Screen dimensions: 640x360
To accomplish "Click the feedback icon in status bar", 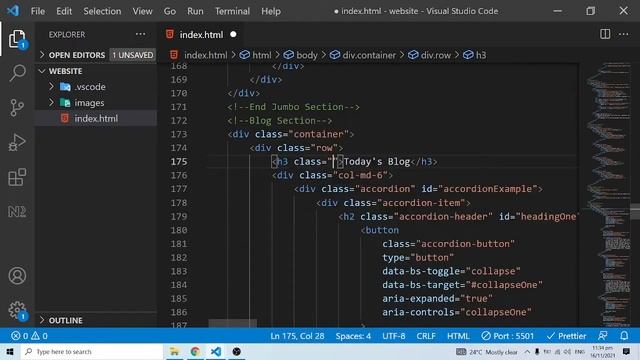I will coord(602,336).
